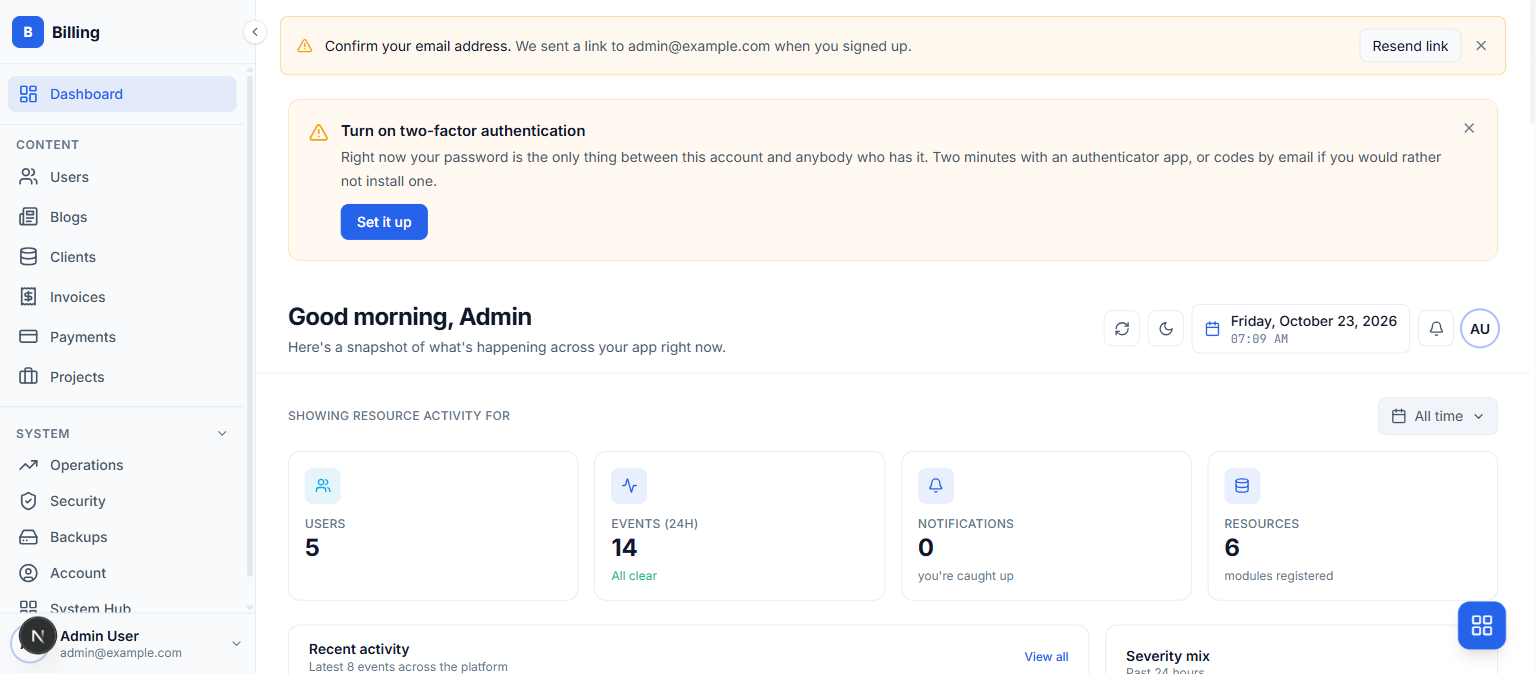Click the modules registered caption
The image size is (1536, 674).
[x=1279, y=576]
